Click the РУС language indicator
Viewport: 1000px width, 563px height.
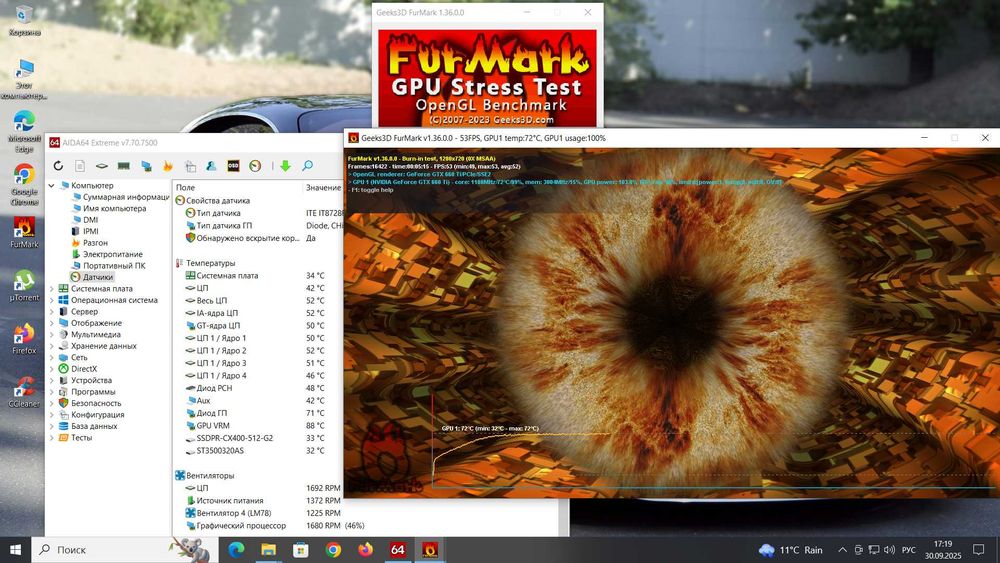pos(908,550)
